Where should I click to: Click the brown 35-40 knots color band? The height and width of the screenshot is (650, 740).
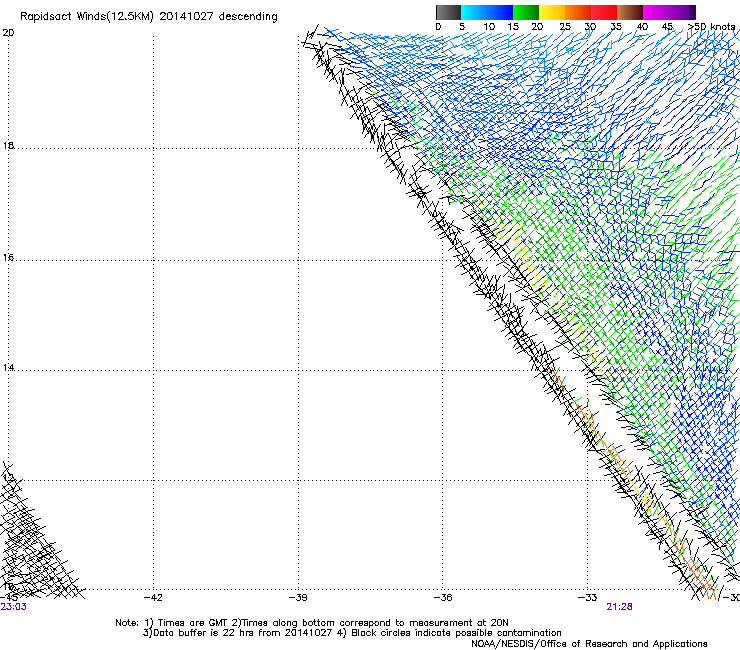pos(630,12)
